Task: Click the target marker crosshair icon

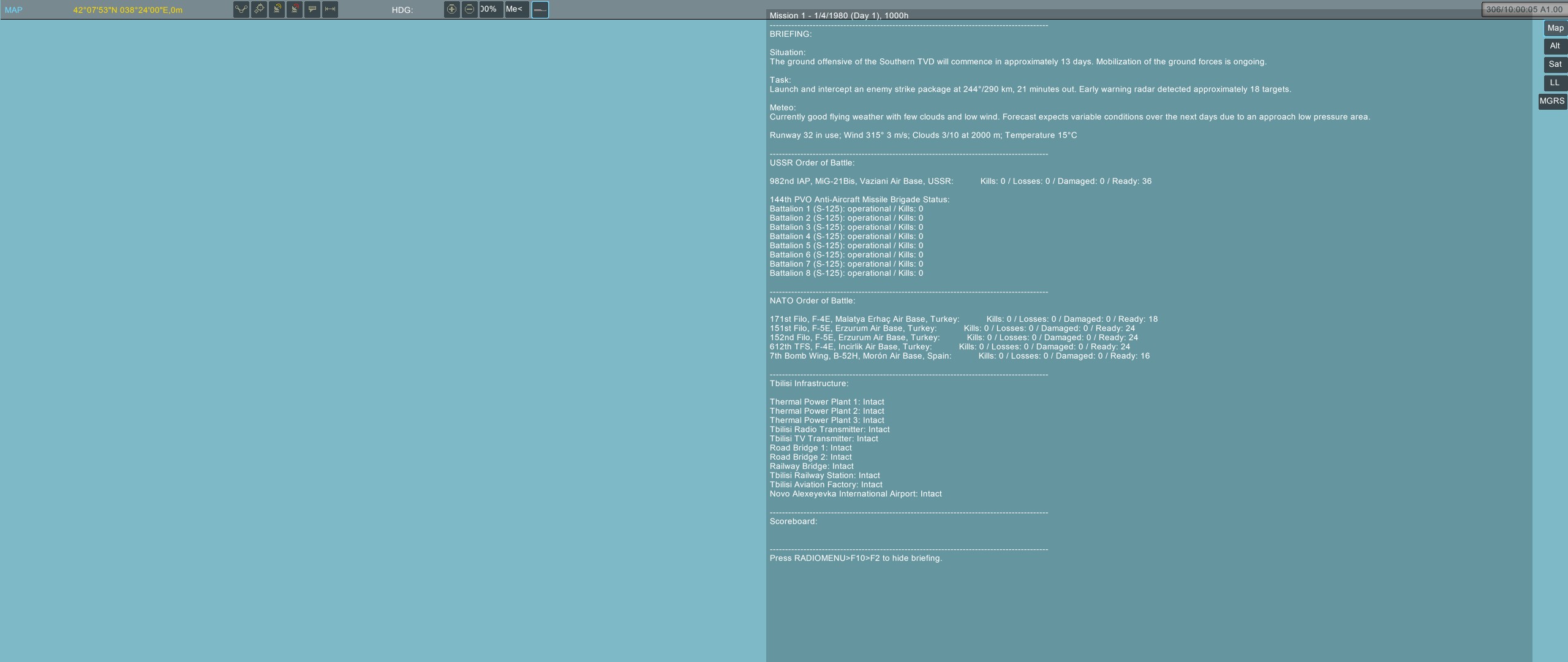Action: click(259, 9)
